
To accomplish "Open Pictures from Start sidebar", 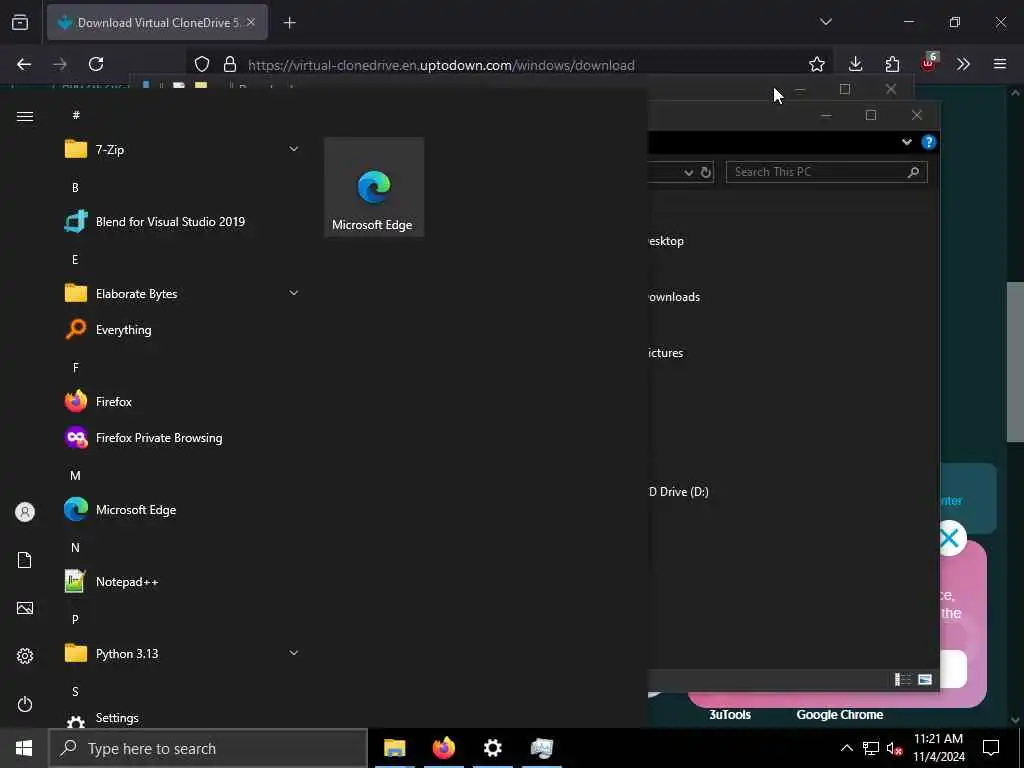I will point(25,608).
